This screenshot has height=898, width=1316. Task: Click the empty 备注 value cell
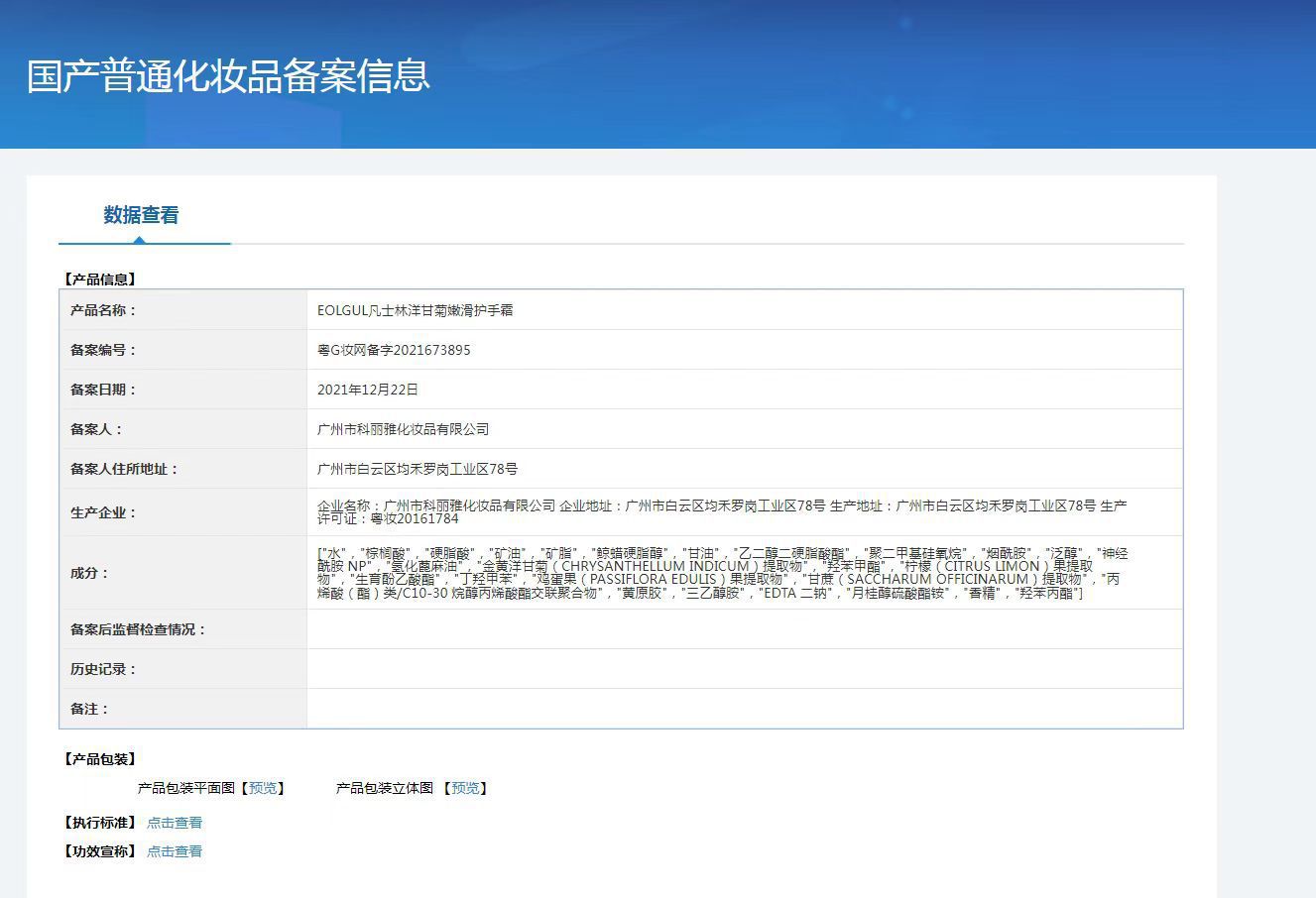coord(744,709)
